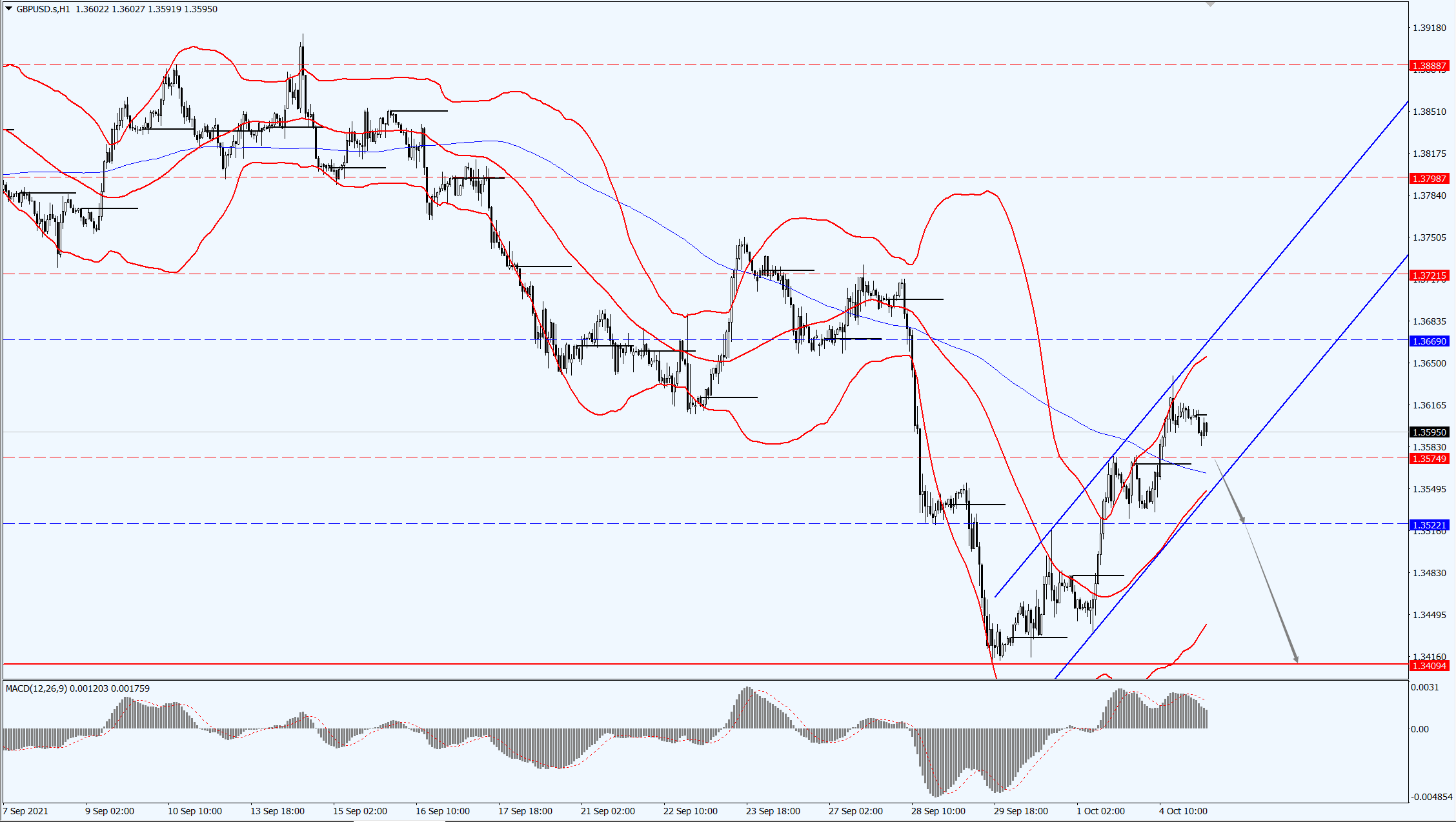Image resolution: width=1456 pixels, height=822 pixels.
Task: Click the 28 Sep 10:00 time label
Action: [938, 811]
